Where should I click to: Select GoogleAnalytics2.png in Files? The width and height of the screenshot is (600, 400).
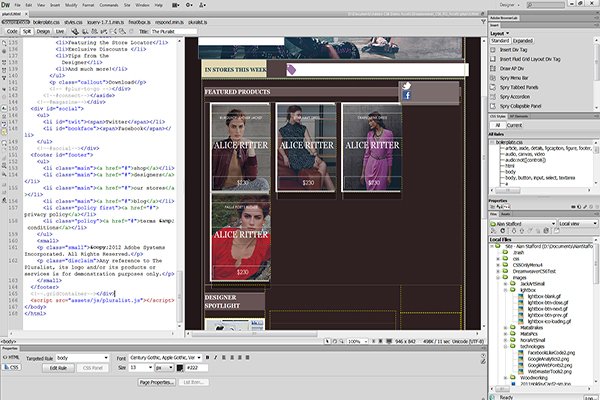[x=548, y=359]
